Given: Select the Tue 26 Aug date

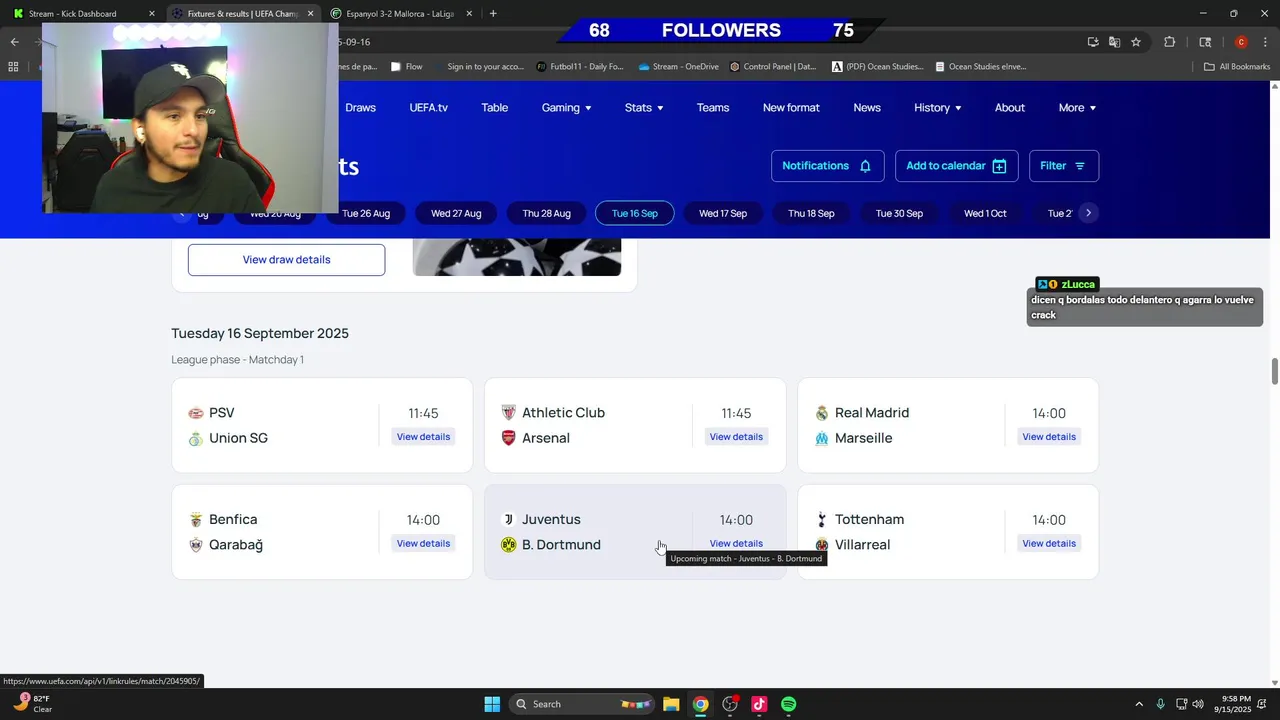Looking at the screenshot, I should pyautogui.click(x=366, y=213).
